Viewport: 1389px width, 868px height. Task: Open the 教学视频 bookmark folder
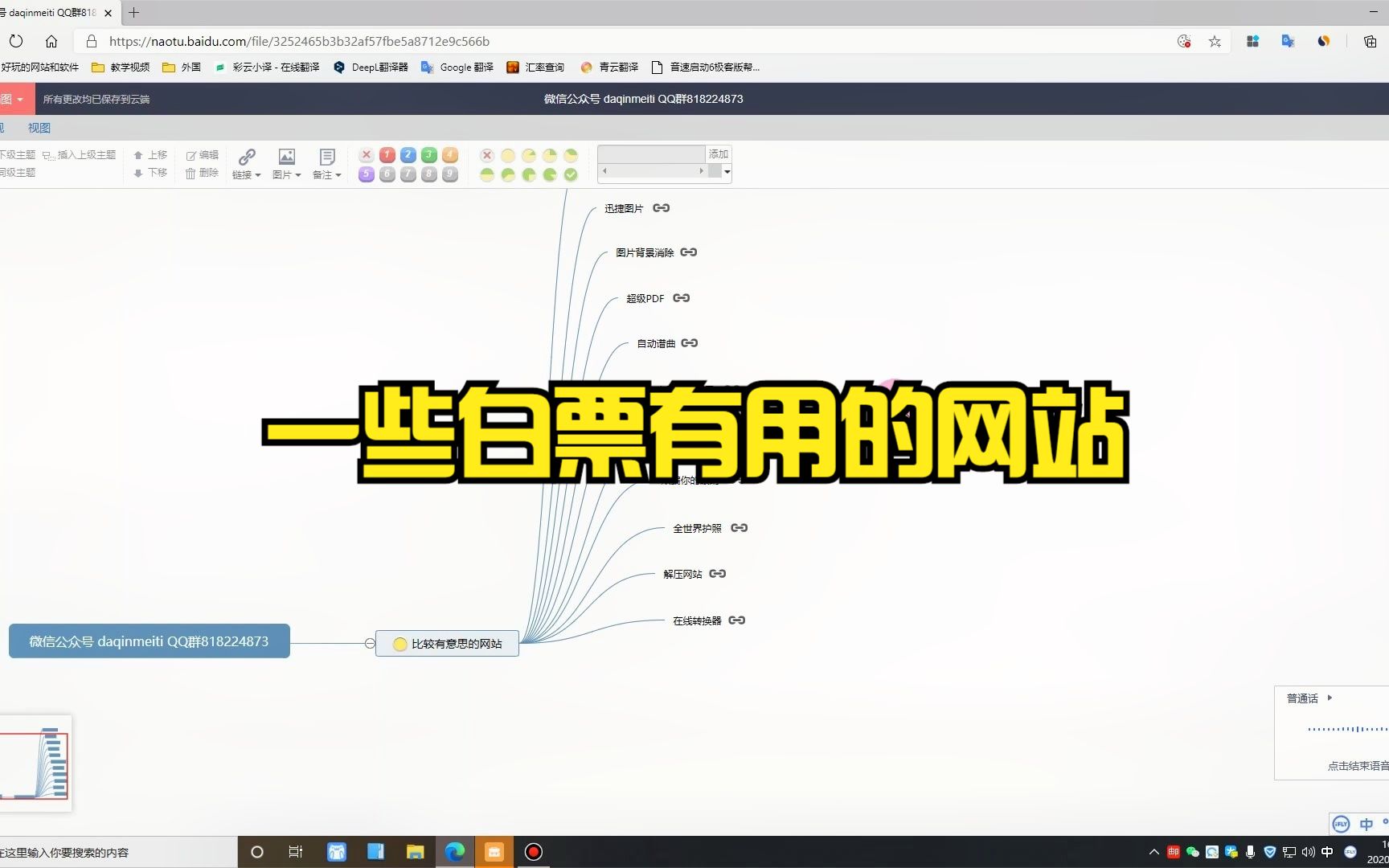(x=121, y=68)
